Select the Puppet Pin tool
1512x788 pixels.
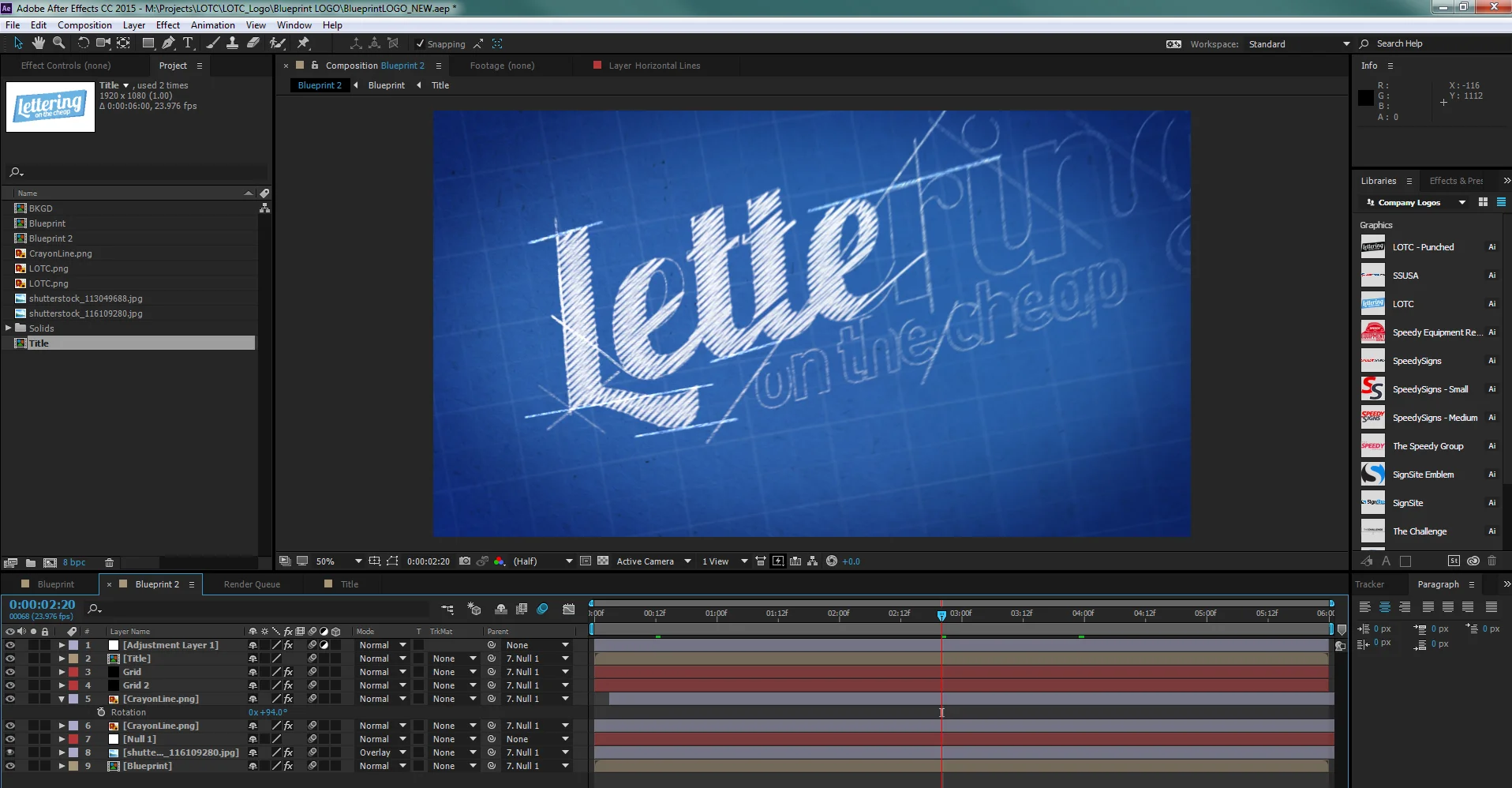coord(303,43)
